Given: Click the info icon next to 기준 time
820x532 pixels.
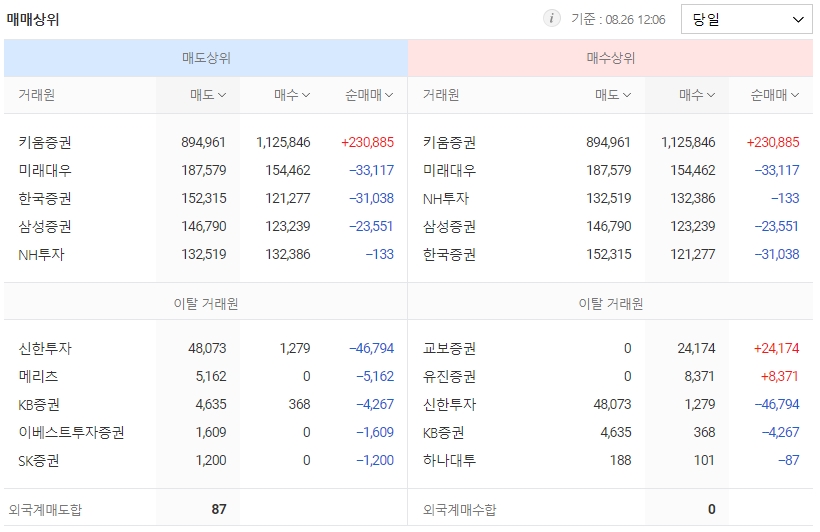Looking at the screenshot, I should tap(551, 18).
